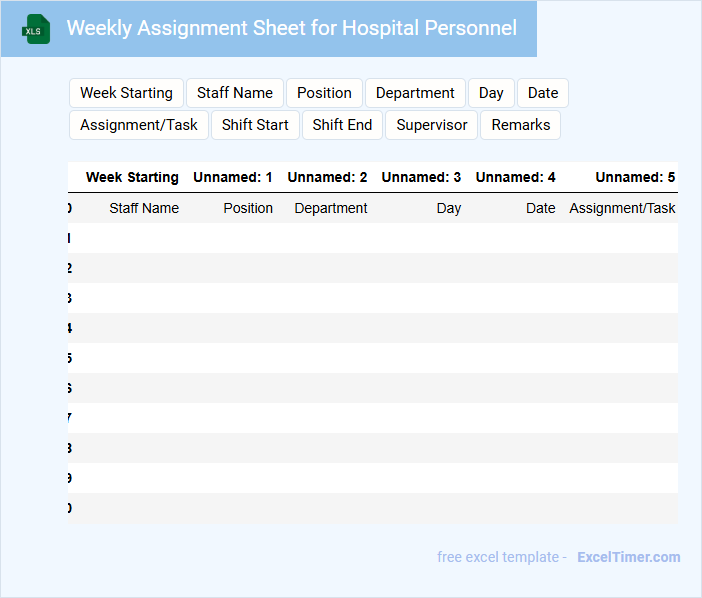
Task: Click the Unnamed: 5 column header
Action: (x=635, y=177)
